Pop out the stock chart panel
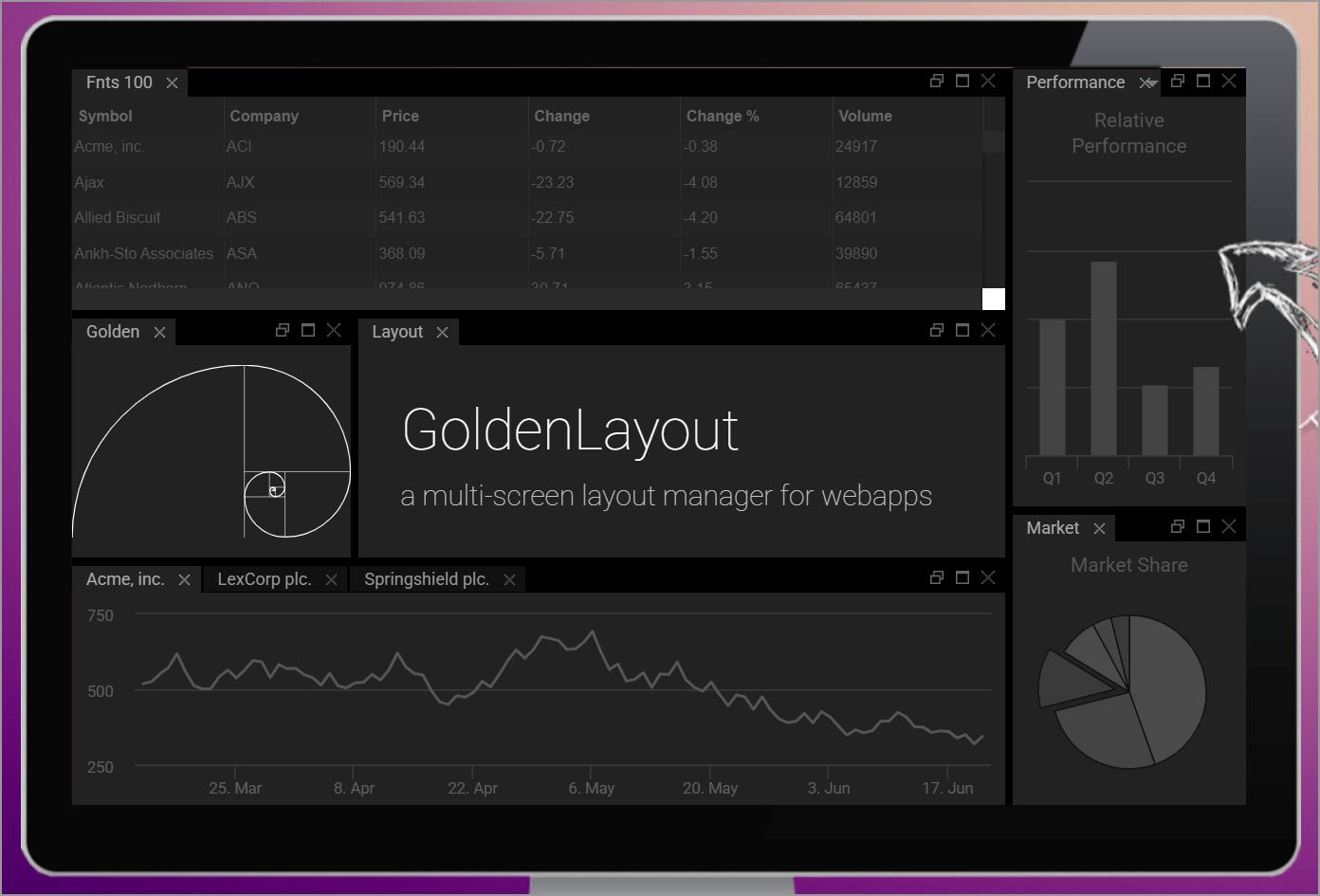 [x=937, y=577]
